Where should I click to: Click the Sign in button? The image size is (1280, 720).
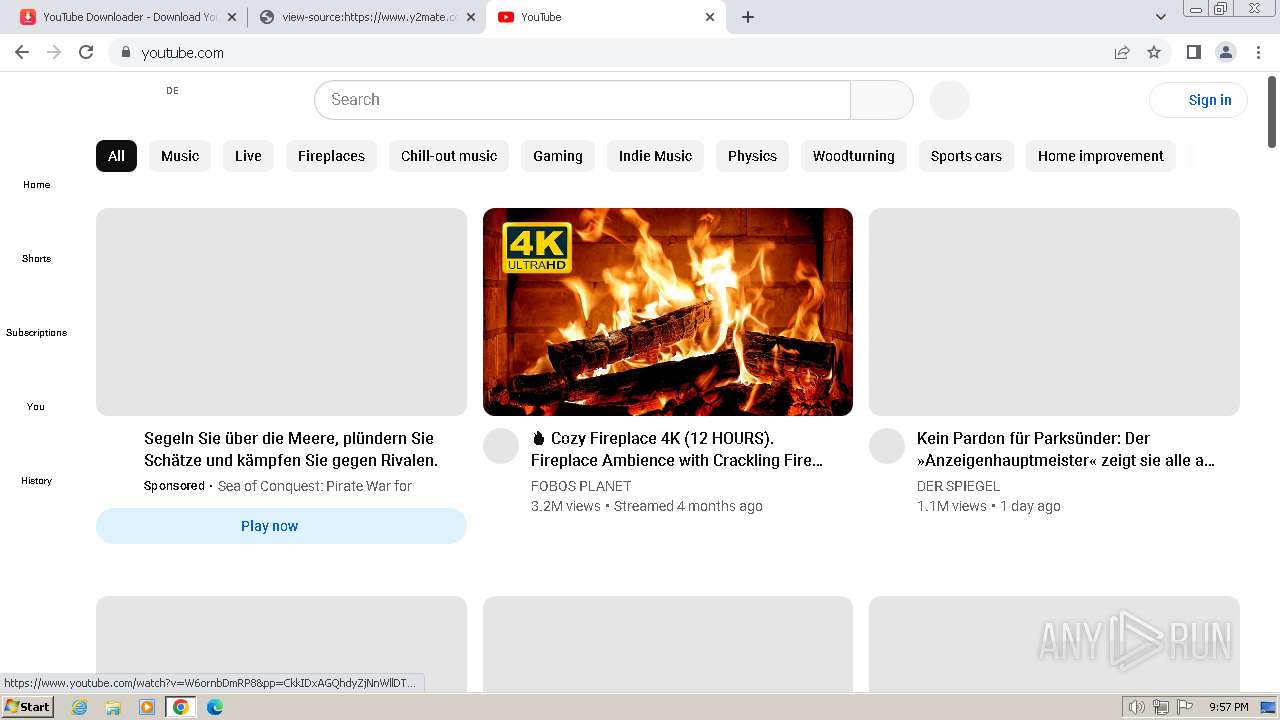coord(1198,100)
